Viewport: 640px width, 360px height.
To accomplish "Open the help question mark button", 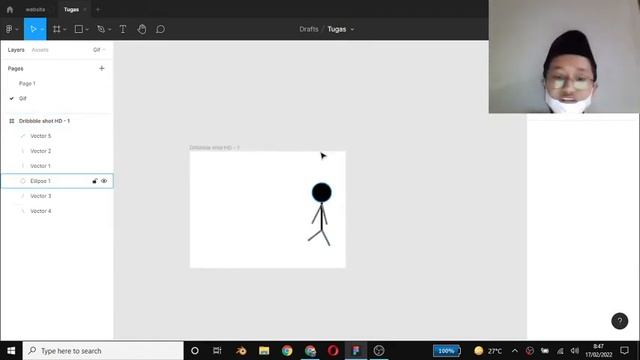I will (620, 321).
